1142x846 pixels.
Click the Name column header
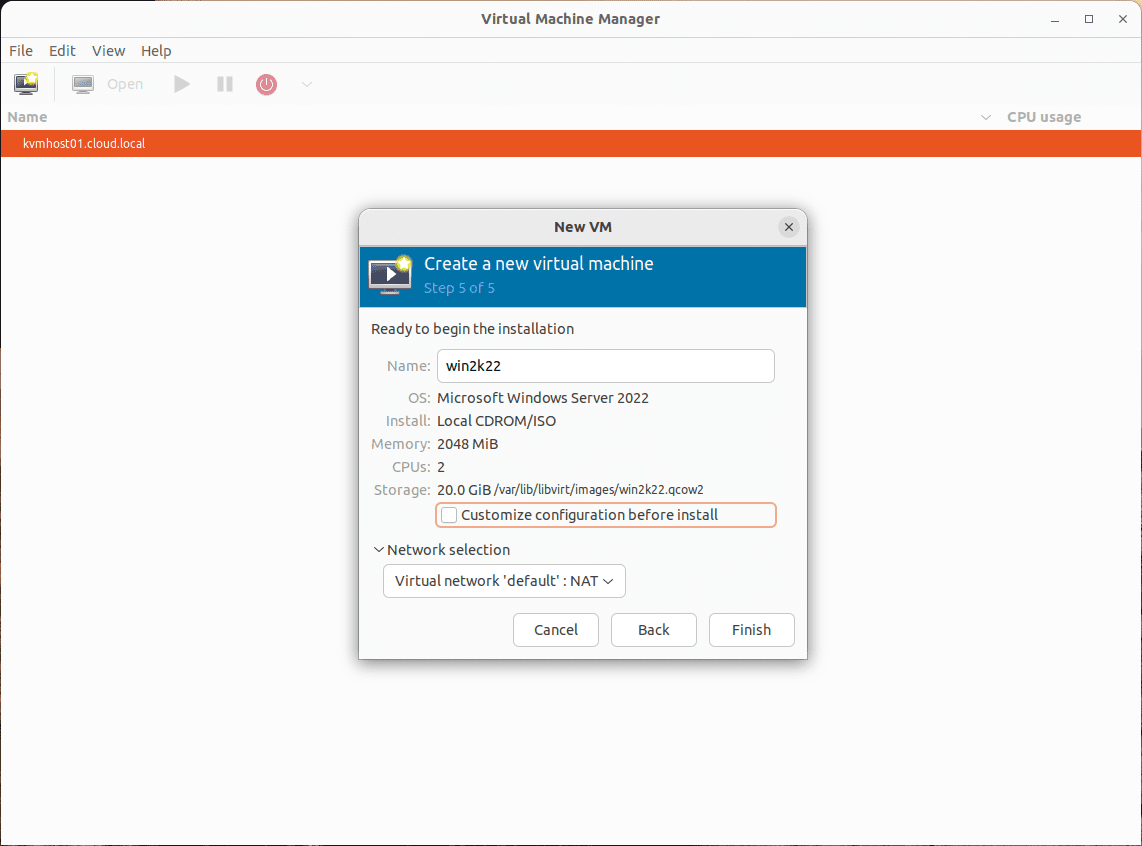28,117
